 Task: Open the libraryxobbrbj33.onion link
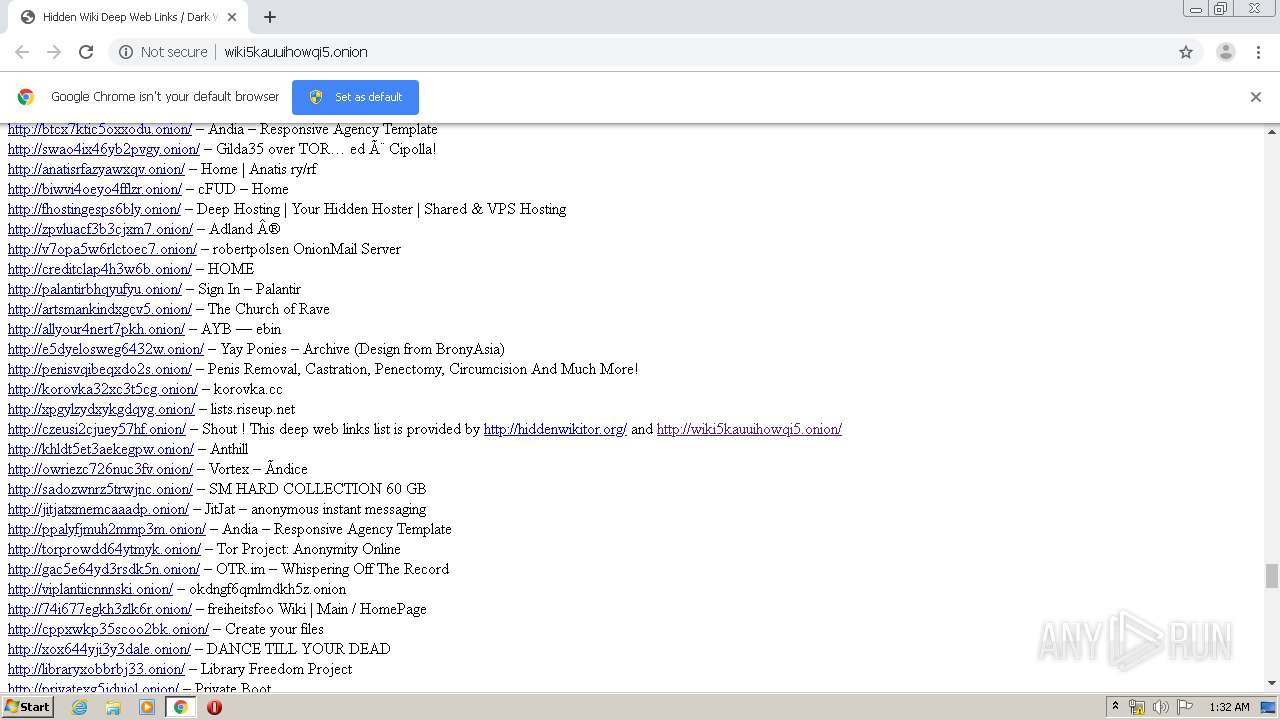pyautogui.click(x=96, y=669)
